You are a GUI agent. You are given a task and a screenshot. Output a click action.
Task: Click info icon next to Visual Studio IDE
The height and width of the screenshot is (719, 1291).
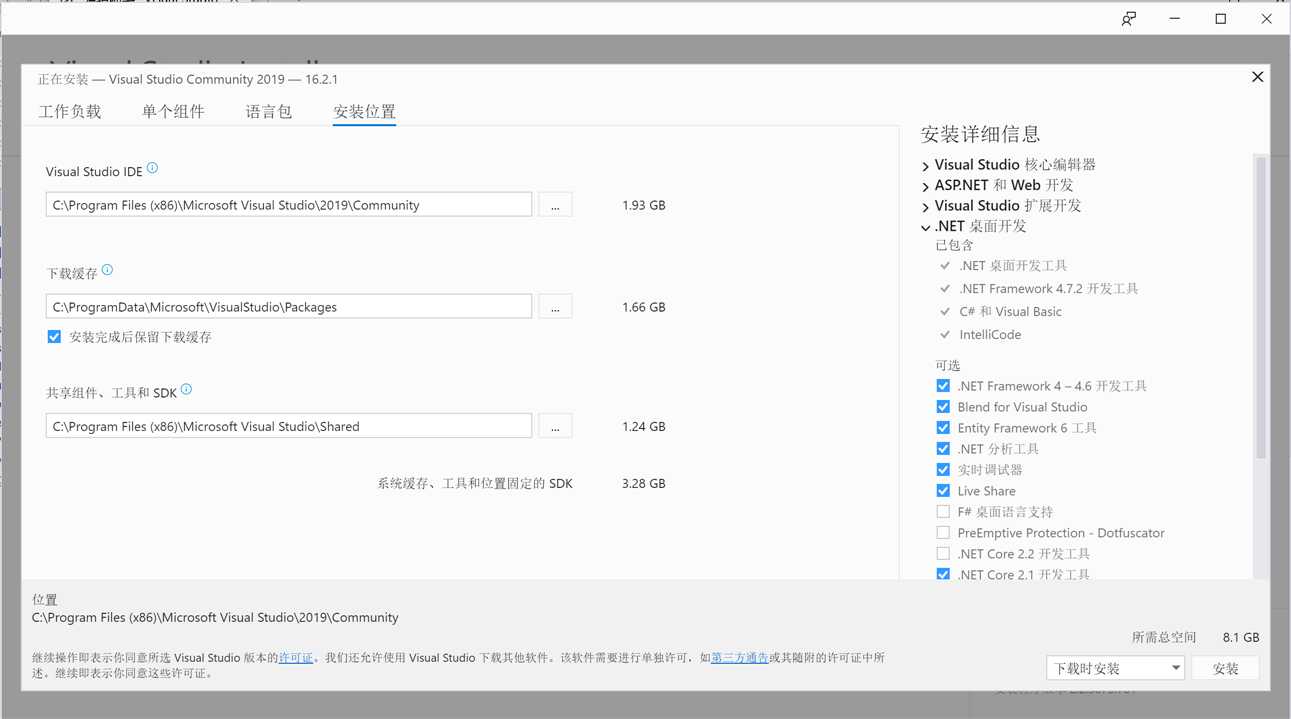pos(152,169)
